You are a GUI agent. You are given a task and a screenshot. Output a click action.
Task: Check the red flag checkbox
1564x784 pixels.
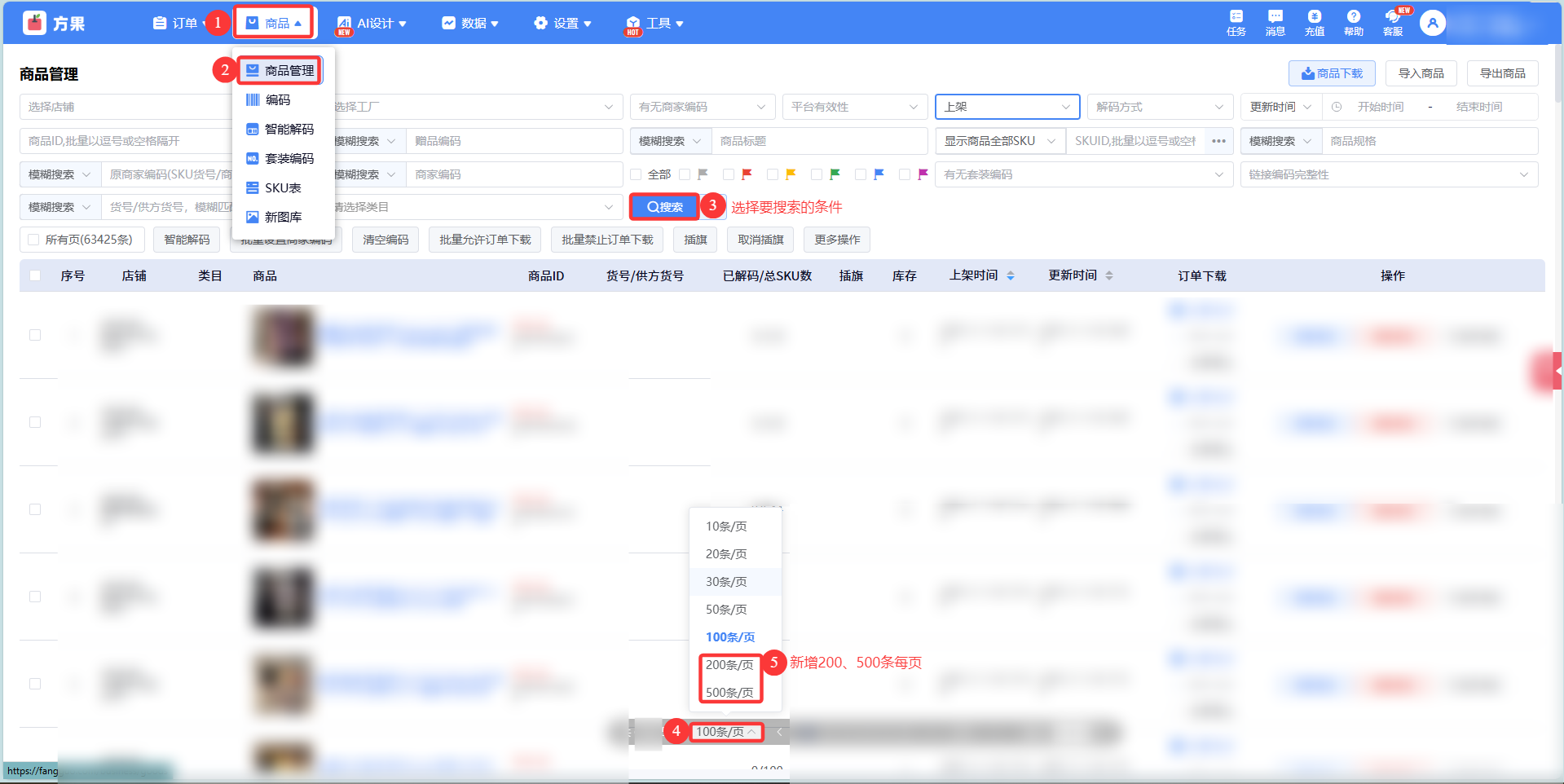click(729, 174)
